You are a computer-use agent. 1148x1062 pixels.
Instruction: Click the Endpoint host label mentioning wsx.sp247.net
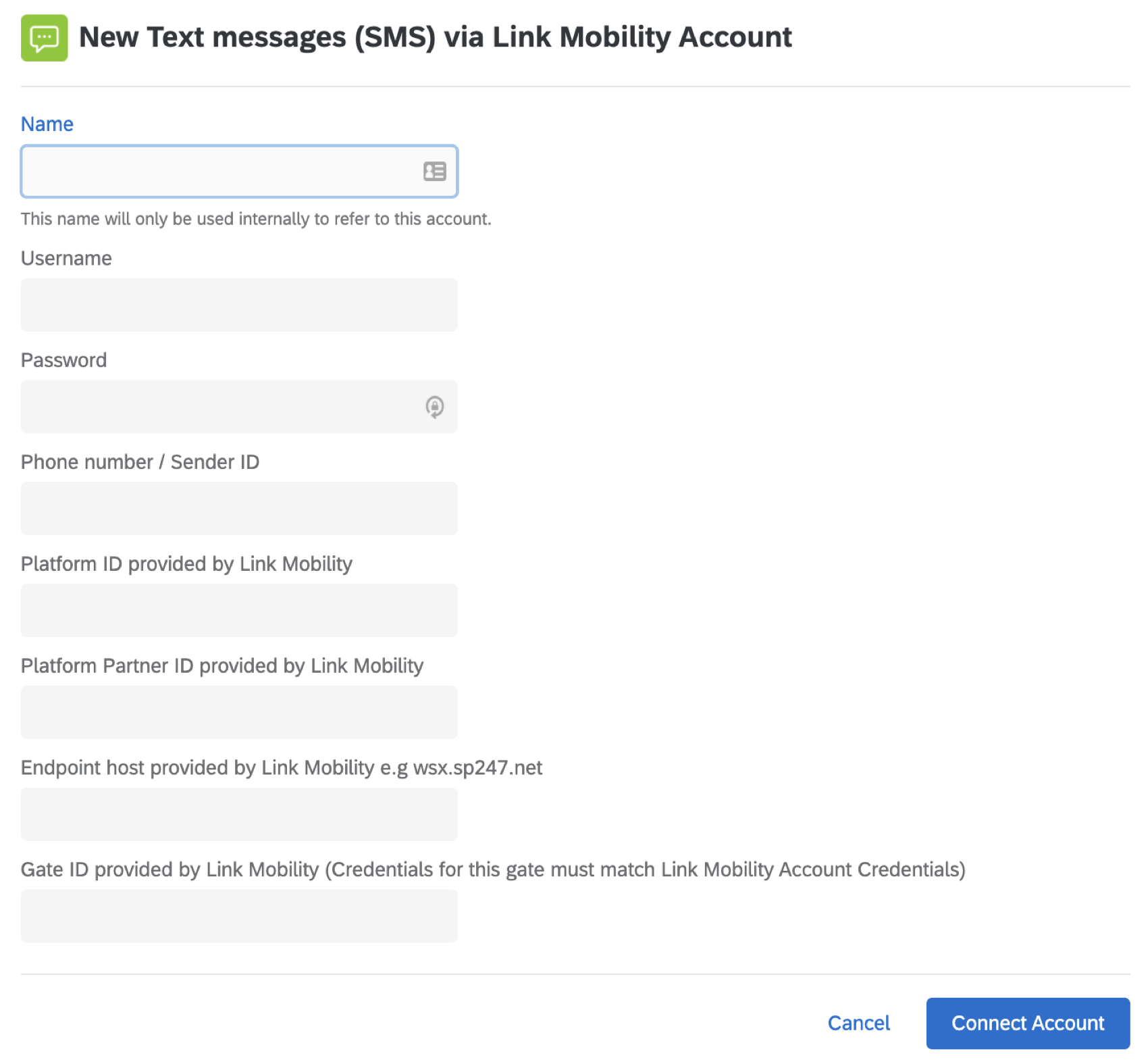click(282, 767)
